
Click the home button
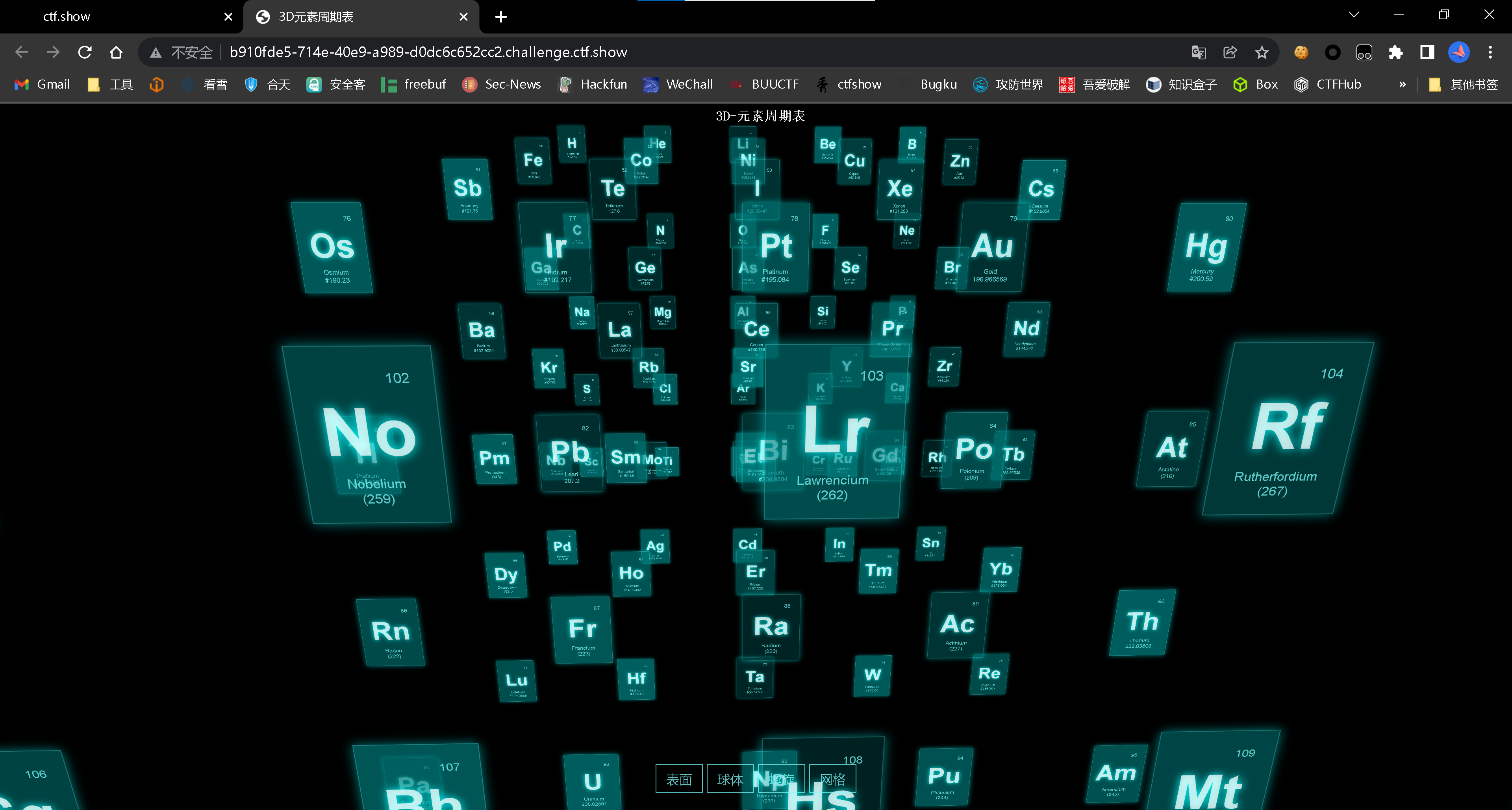pyautogui.click(x=116, y=52)
